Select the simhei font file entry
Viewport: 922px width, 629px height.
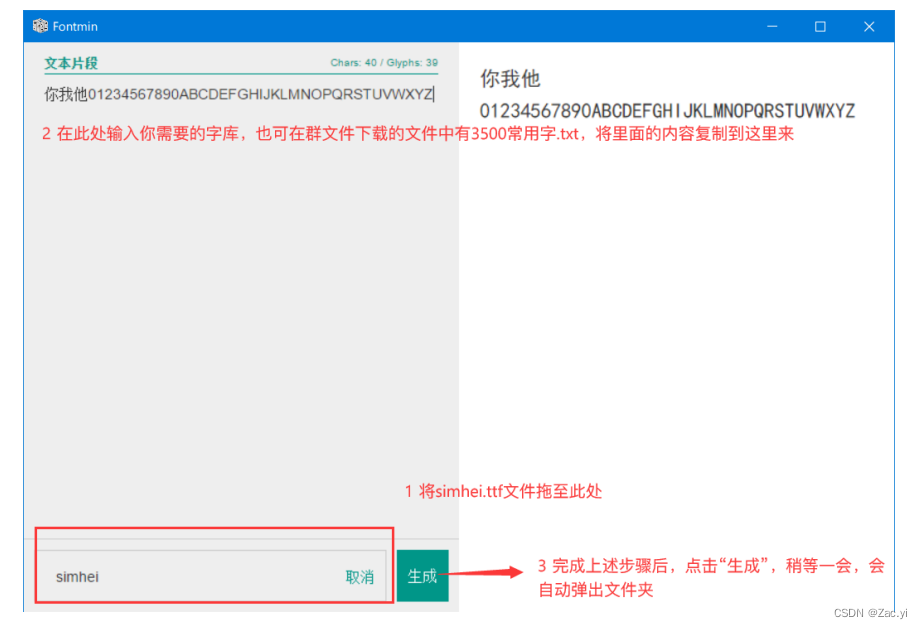pyautogui.click(x=213, y=577)
